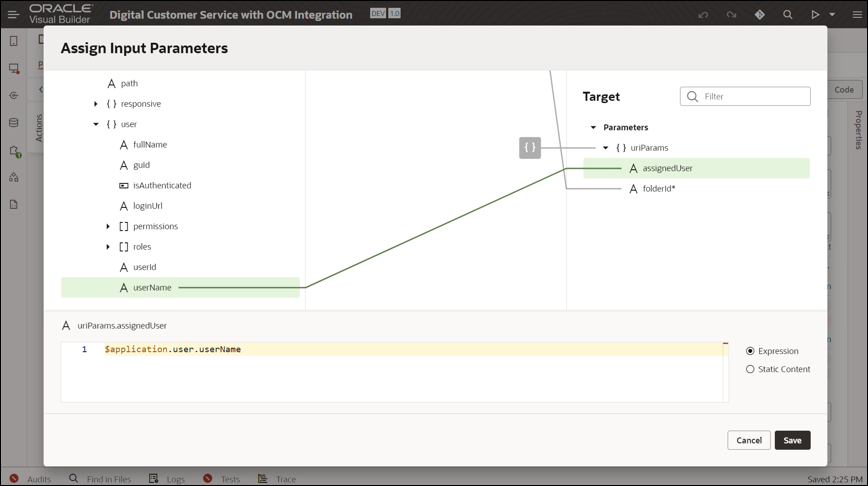Open the Git diamond icon in the header
The height and width of the screenshot is (486, 868).
click(x=760, y=15)
